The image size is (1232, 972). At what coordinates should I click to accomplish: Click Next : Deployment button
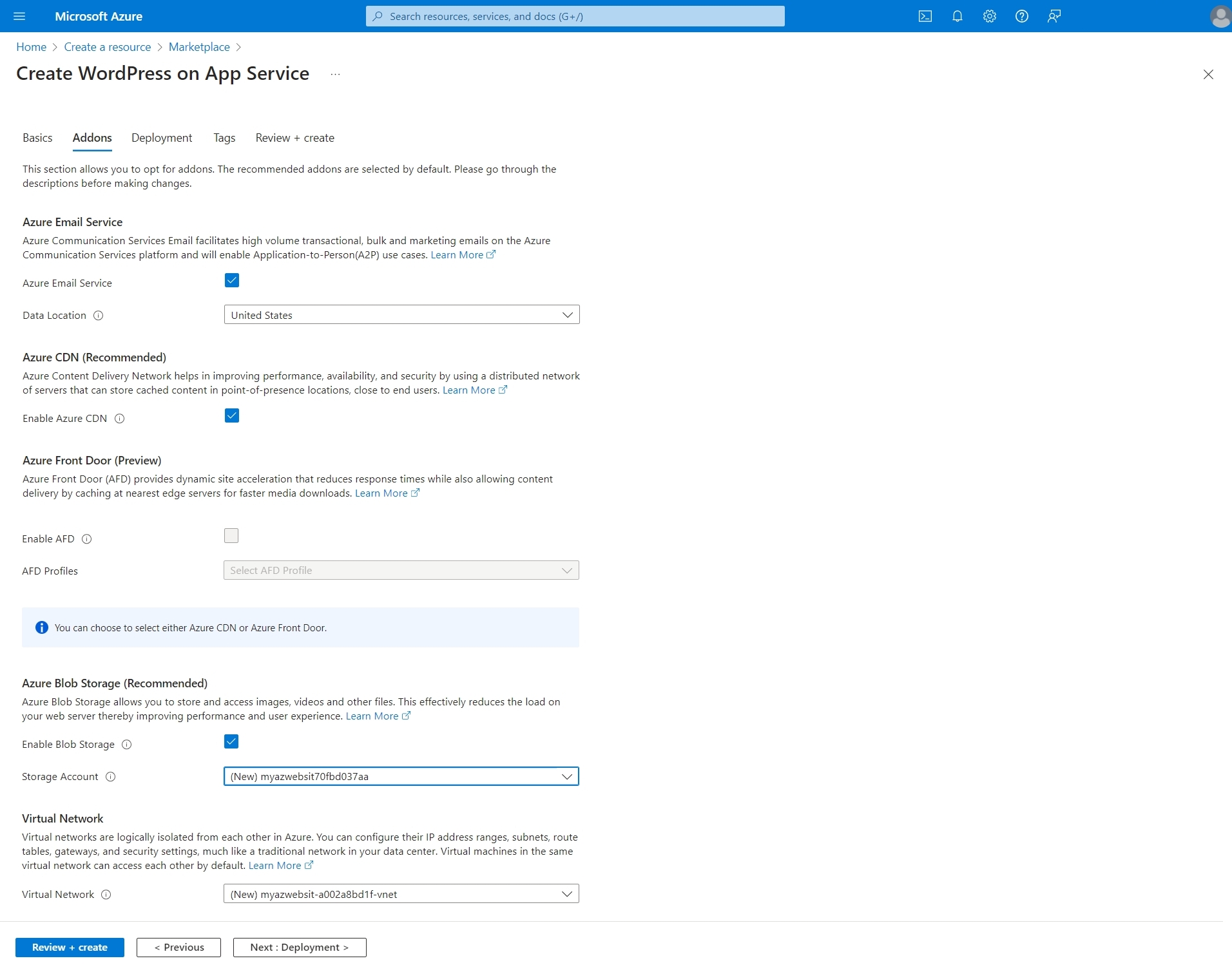pyautogui.click(x=300, y=947)
